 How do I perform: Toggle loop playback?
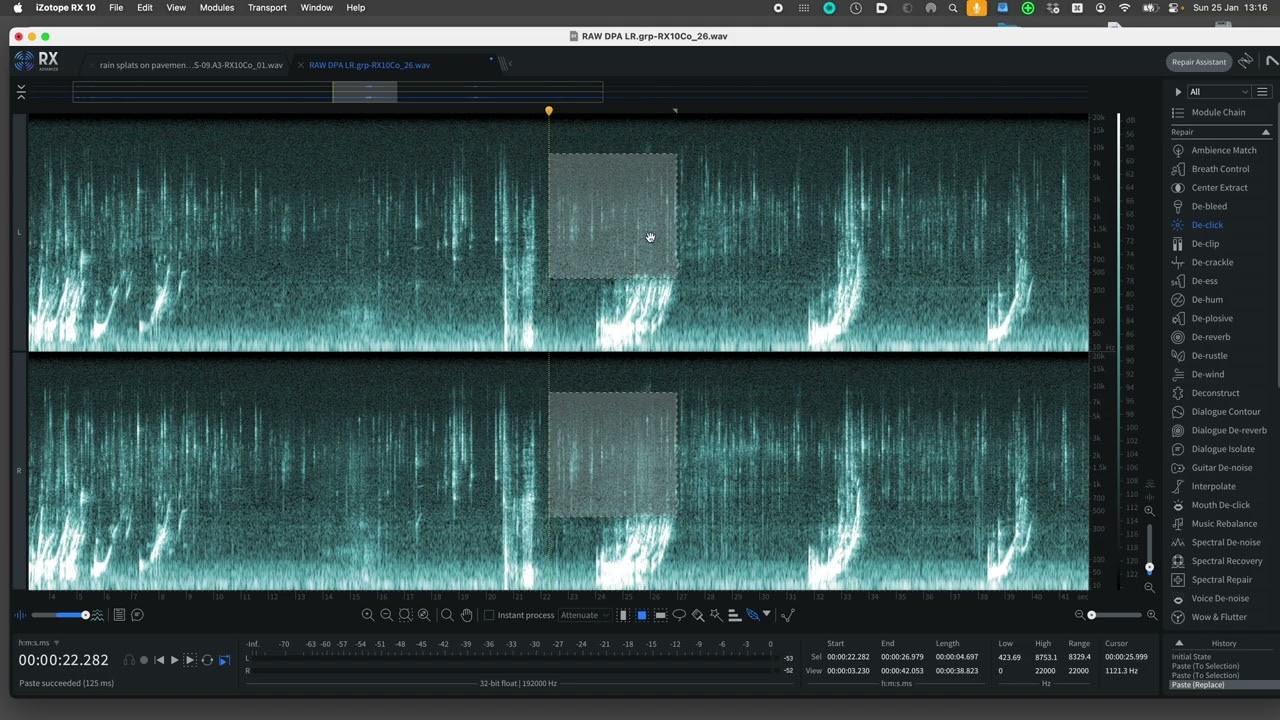click(207, 660)
